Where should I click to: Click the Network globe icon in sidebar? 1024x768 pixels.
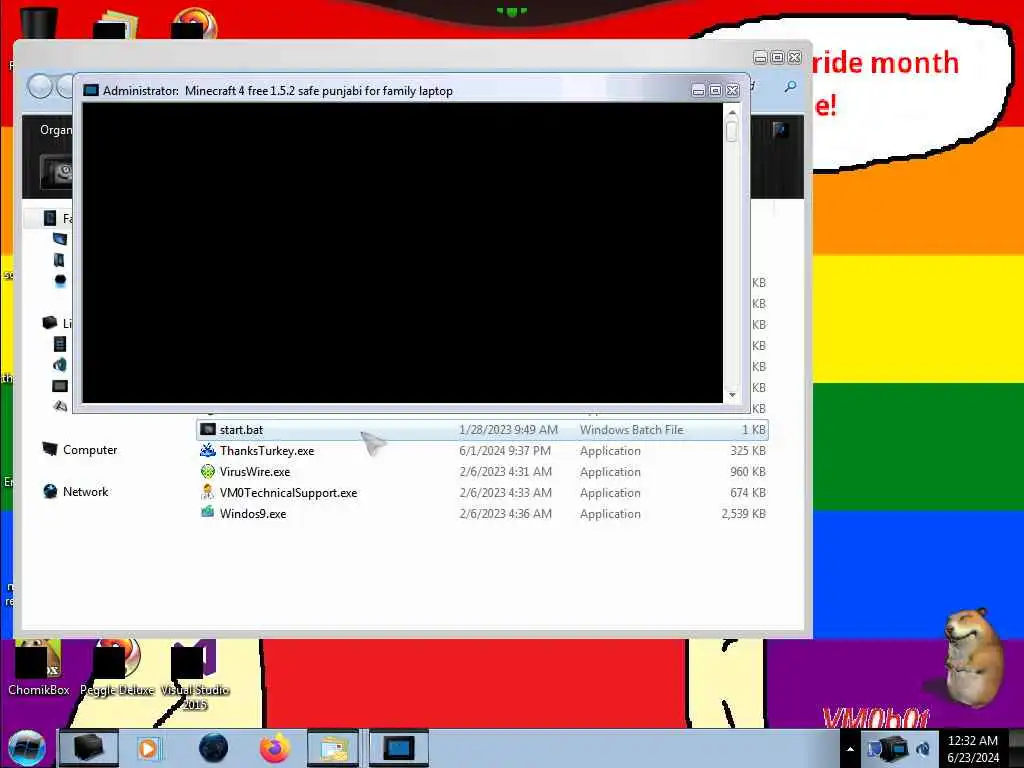pos(50,491)
